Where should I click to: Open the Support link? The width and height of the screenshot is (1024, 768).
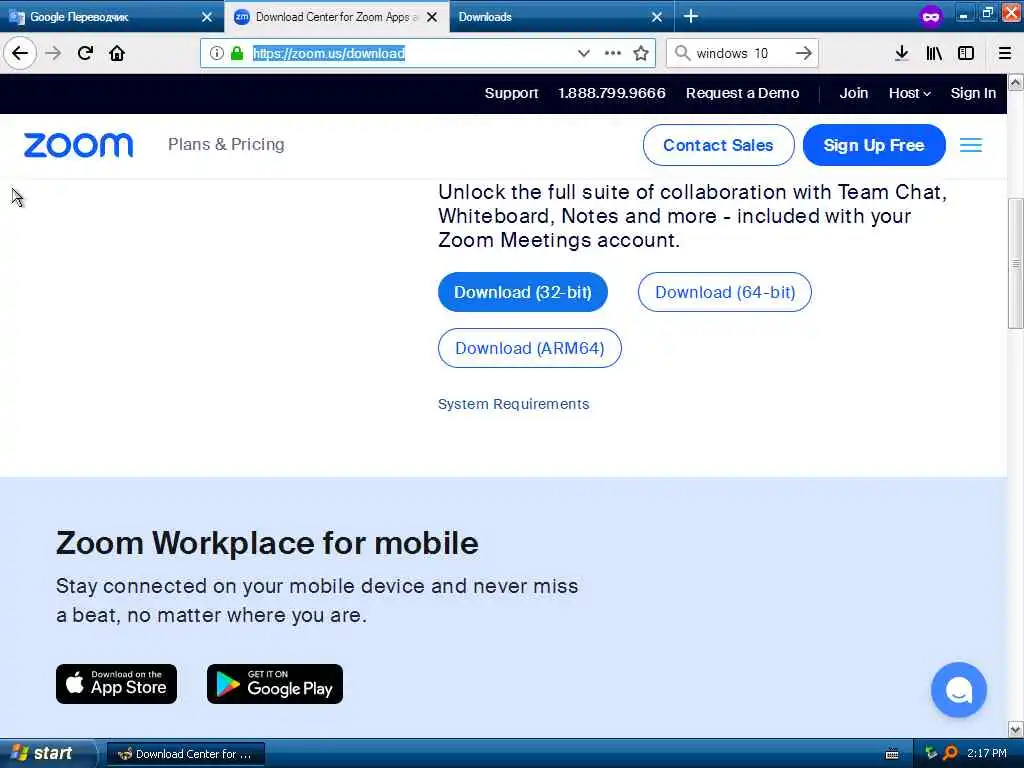(511, 93)
